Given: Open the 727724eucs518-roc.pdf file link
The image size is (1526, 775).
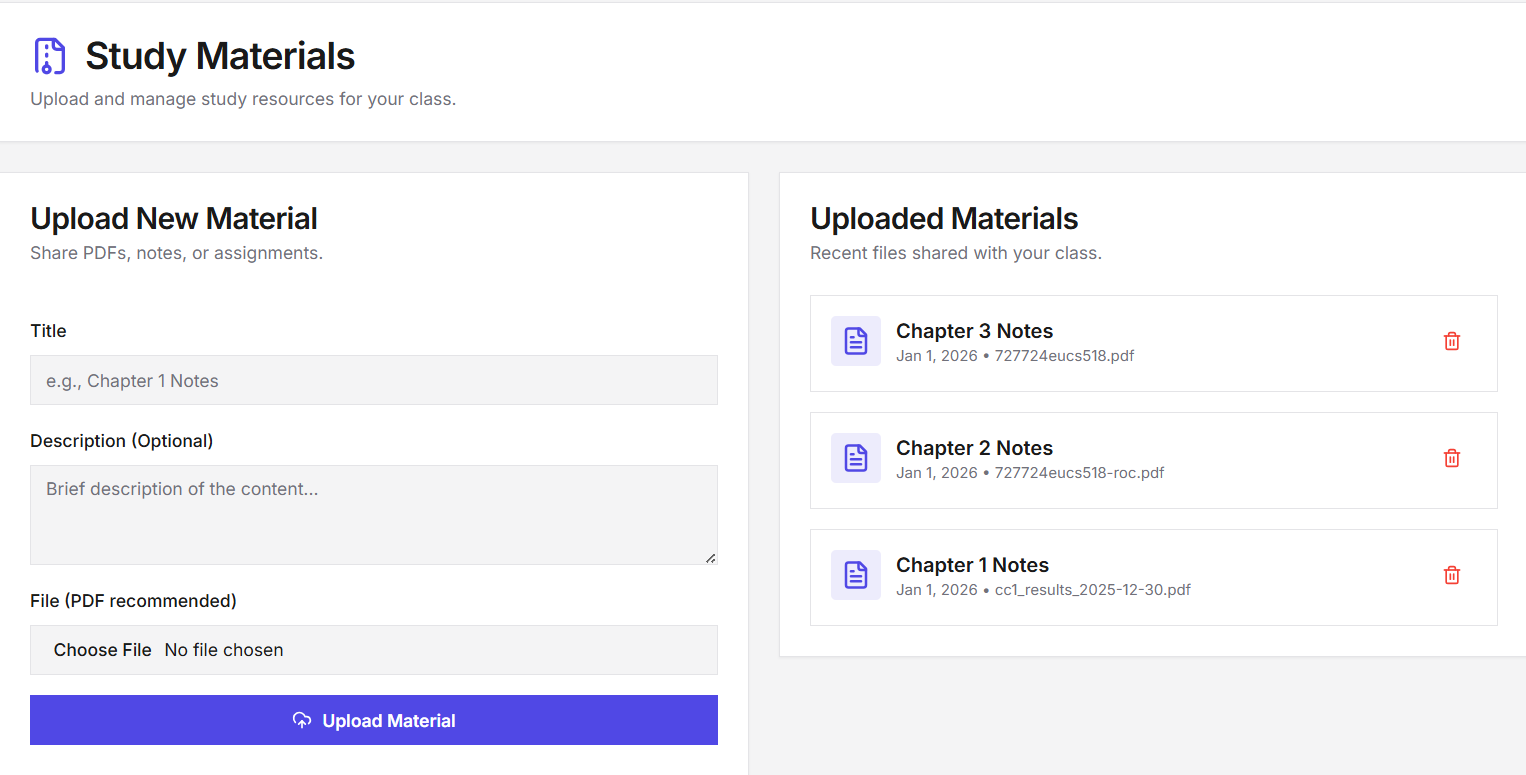Looking at the screenshot, I should (x=1079, y=472).
